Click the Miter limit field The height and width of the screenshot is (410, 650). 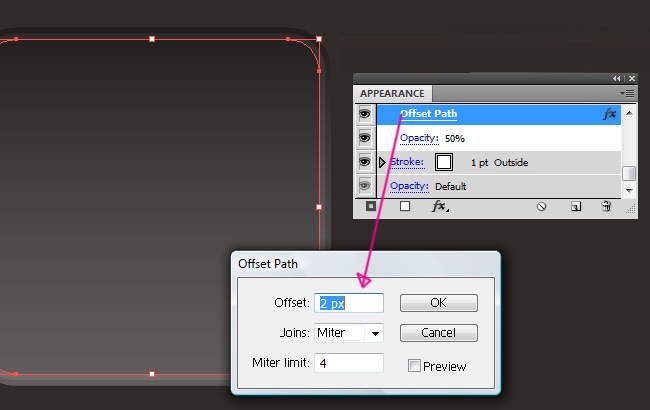click(x=349, y=363)
